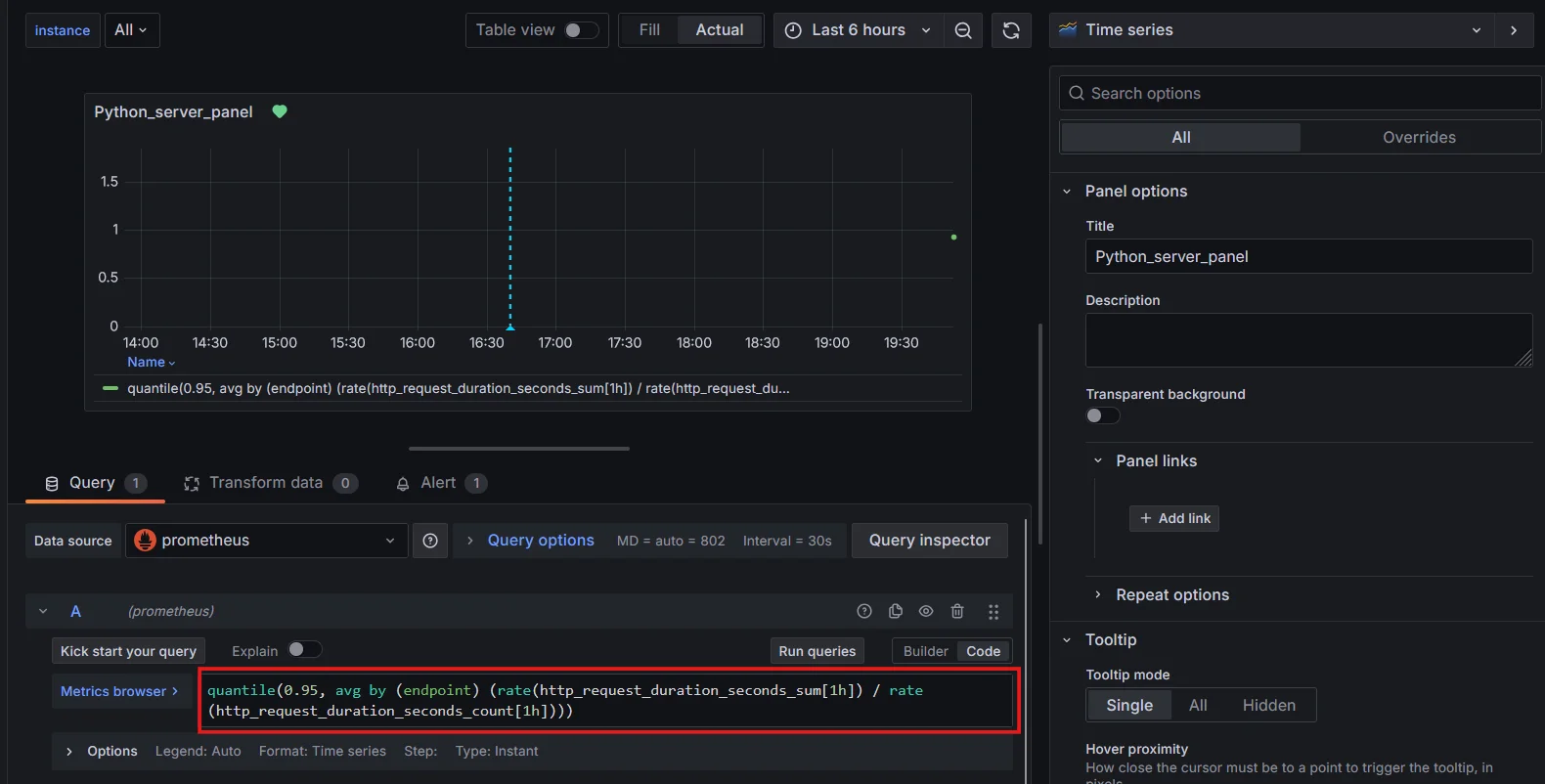The image size is (1545, 784).
Task: Click Kick start your query
Action: (x=128, y=651)
